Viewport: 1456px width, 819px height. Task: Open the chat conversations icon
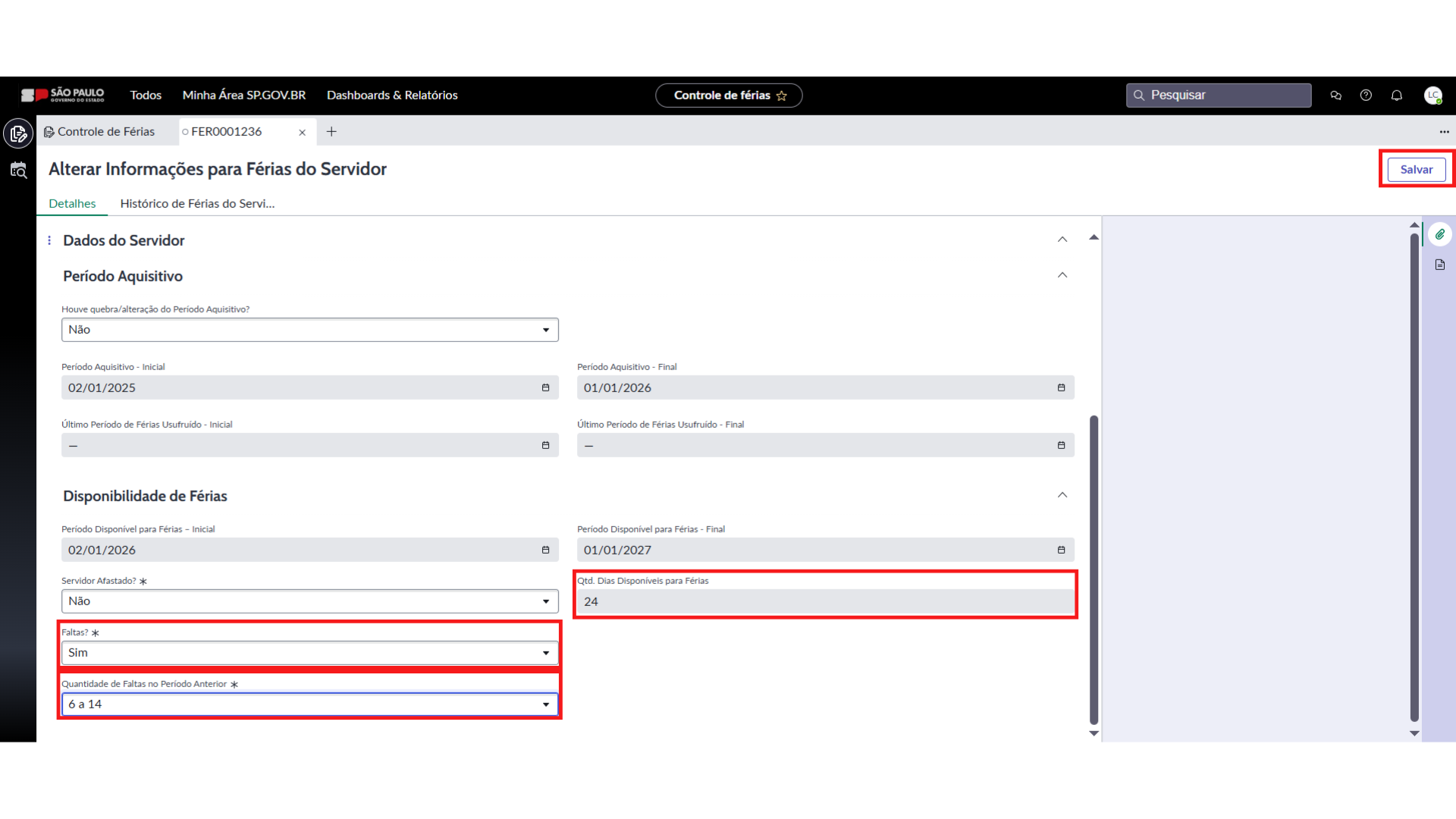click(x=1335, y=96)
